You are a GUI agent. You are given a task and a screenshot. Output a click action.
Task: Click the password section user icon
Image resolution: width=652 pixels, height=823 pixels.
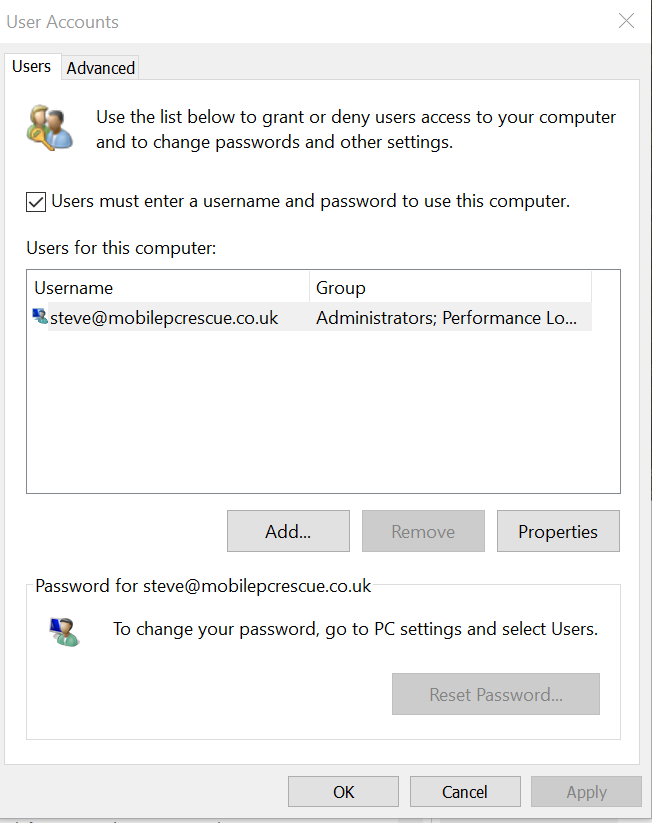65,632
